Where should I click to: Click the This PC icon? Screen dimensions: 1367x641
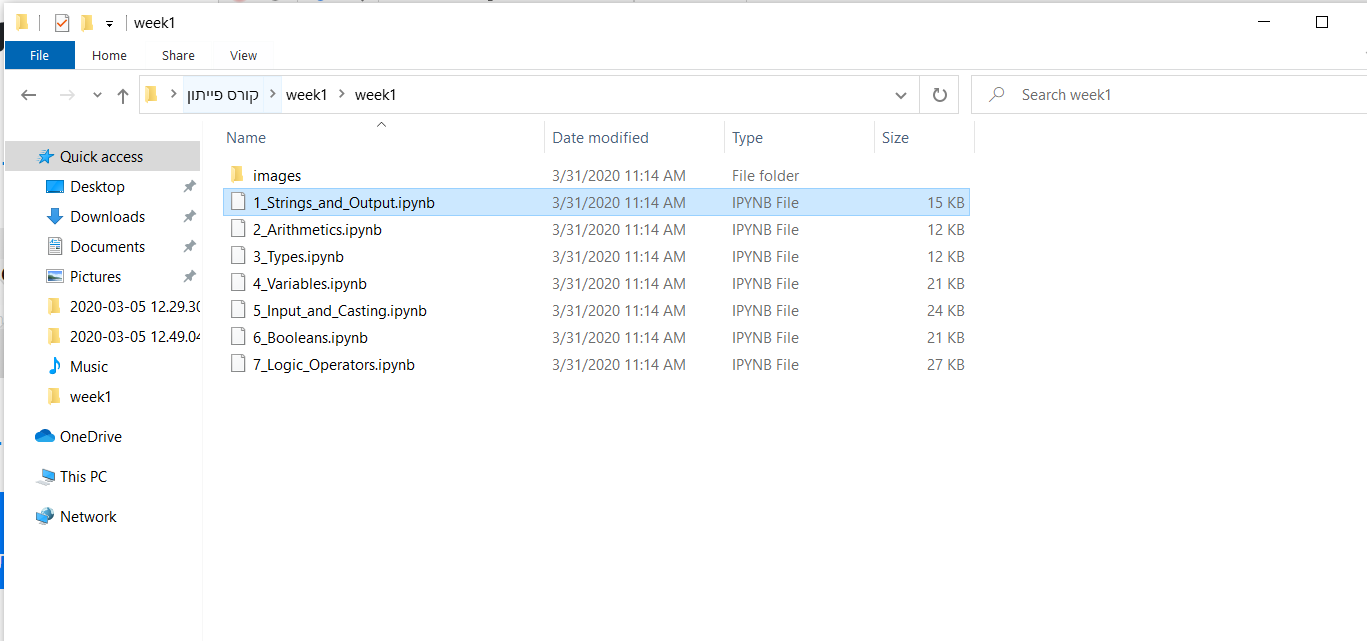click(45, 477)
